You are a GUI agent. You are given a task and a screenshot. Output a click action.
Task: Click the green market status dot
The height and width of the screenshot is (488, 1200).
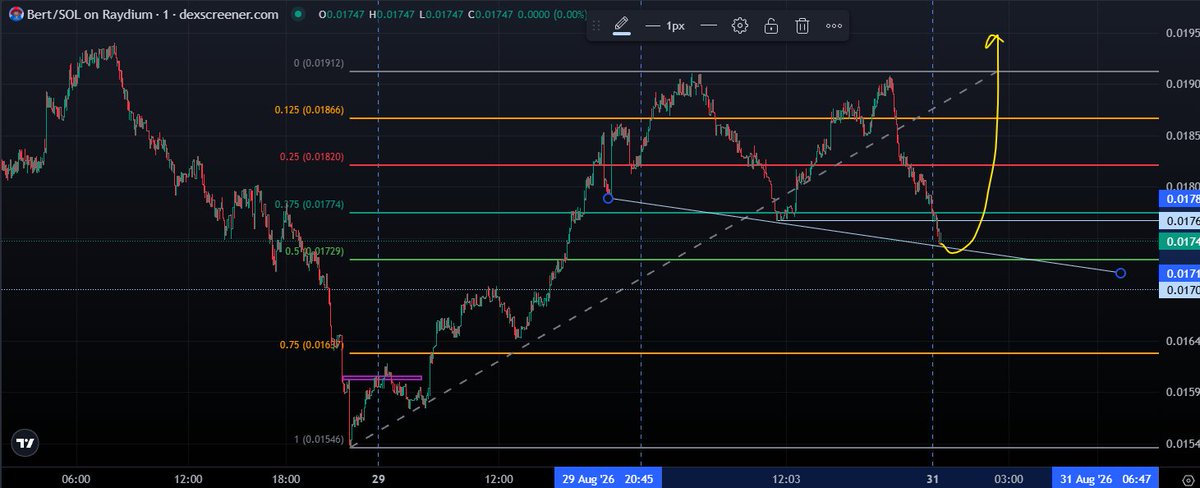[300, 15]
